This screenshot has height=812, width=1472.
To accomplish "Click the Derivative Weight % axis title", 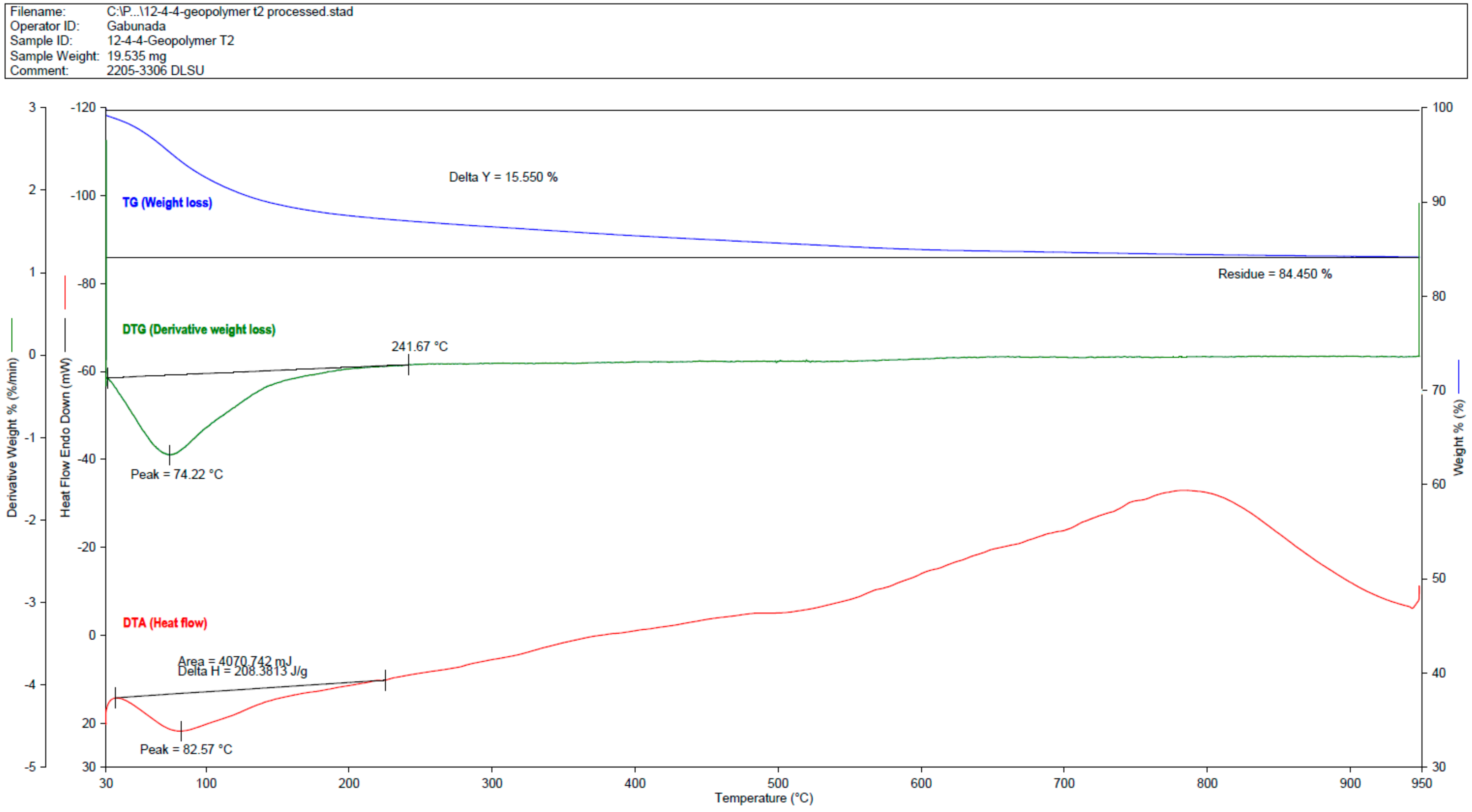I will tap(12, 438).
